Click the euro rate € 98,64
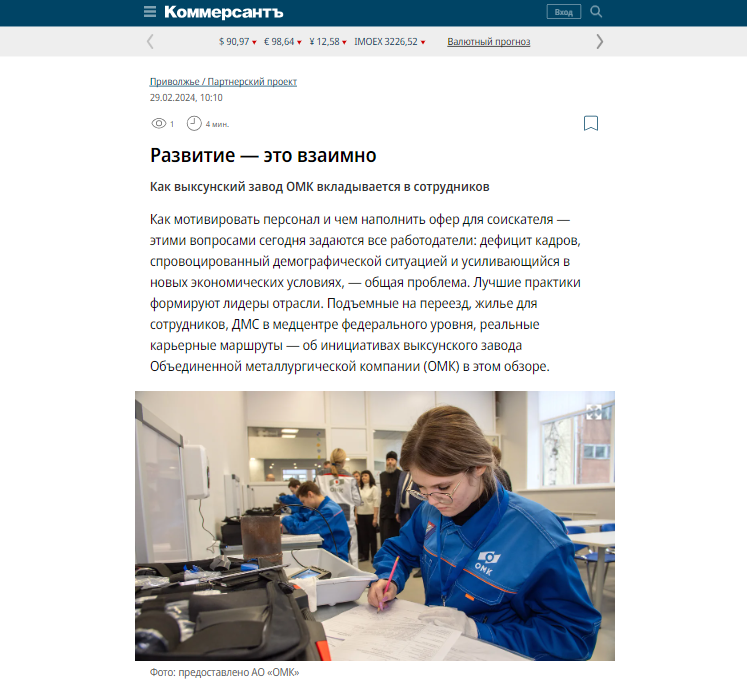The image size is (747, 688). click(283, 41)
